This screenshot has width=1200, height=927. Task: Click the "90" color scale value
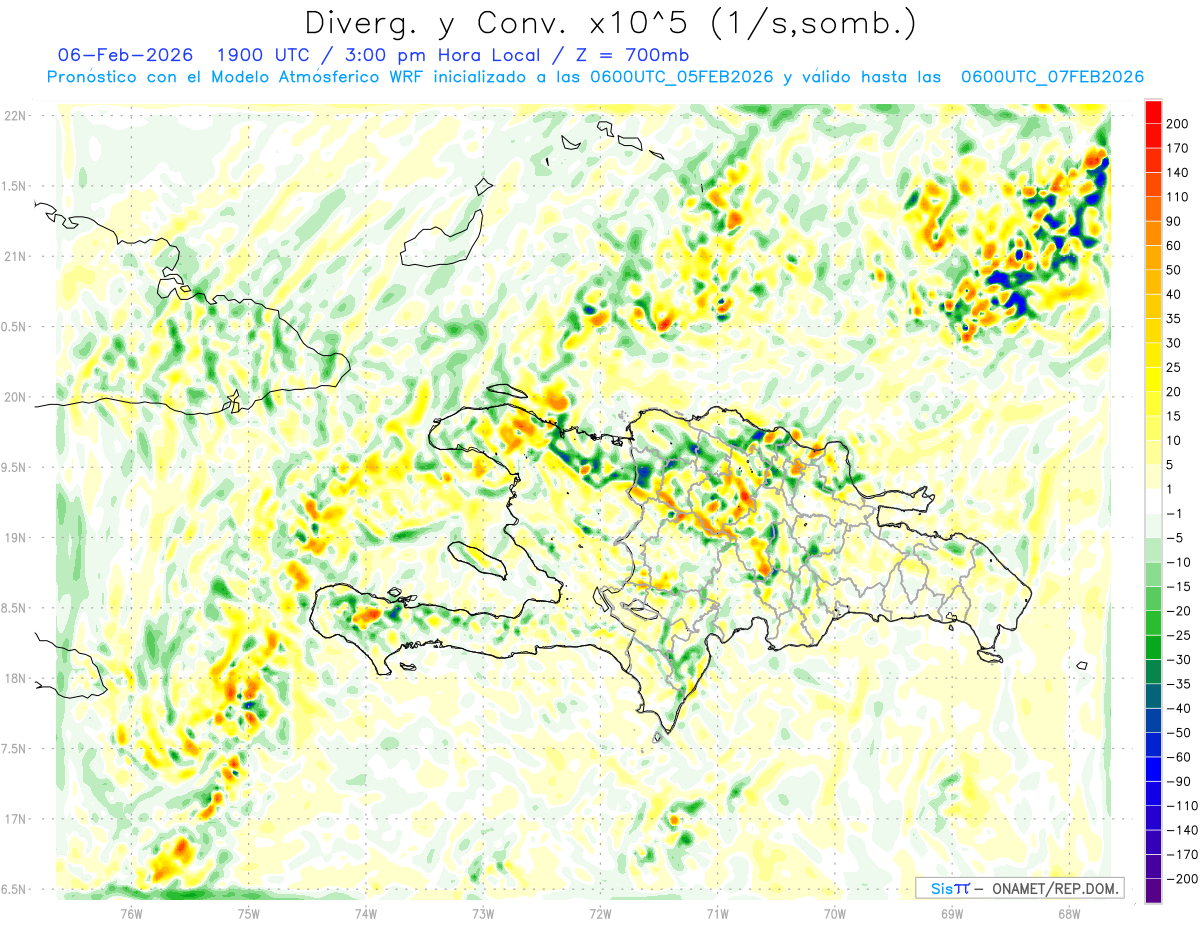[1176, 221]
